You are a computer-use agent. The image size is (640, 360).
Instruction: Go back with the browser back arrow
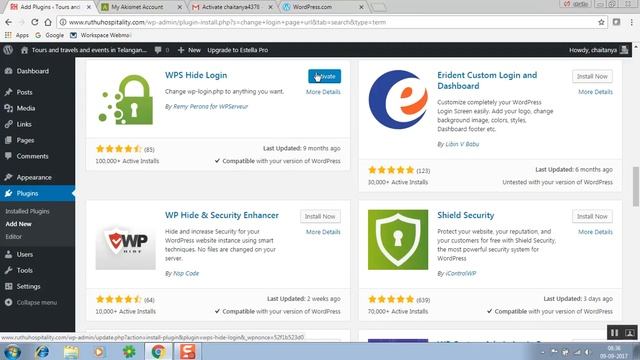[x=9, y=22]
